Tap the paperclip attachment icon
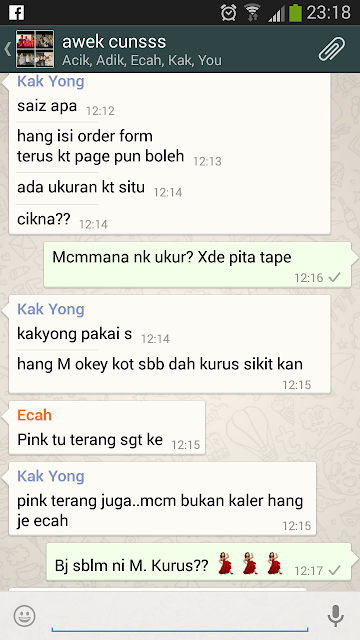The height and width of the screenshot is (640, 360). [332, 49]
